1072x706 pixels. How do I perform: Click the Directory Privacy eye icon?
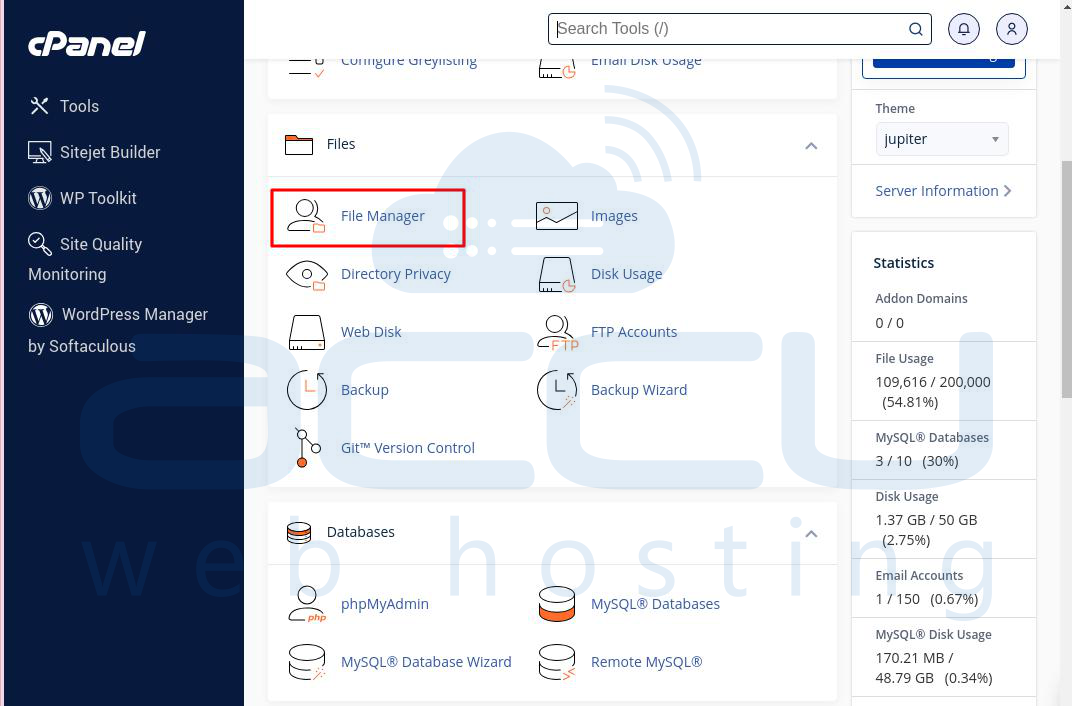pos(306,275)
